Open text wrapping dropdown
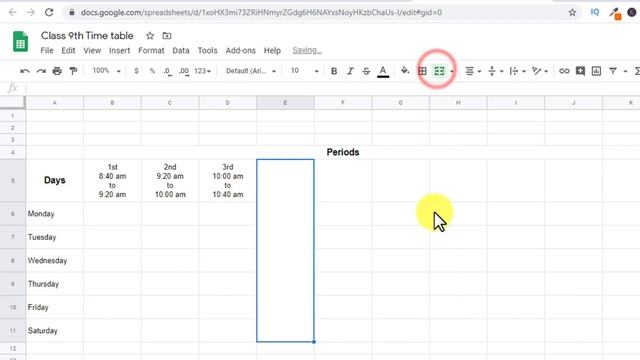 pyautogui.click(x=518, y=71)
